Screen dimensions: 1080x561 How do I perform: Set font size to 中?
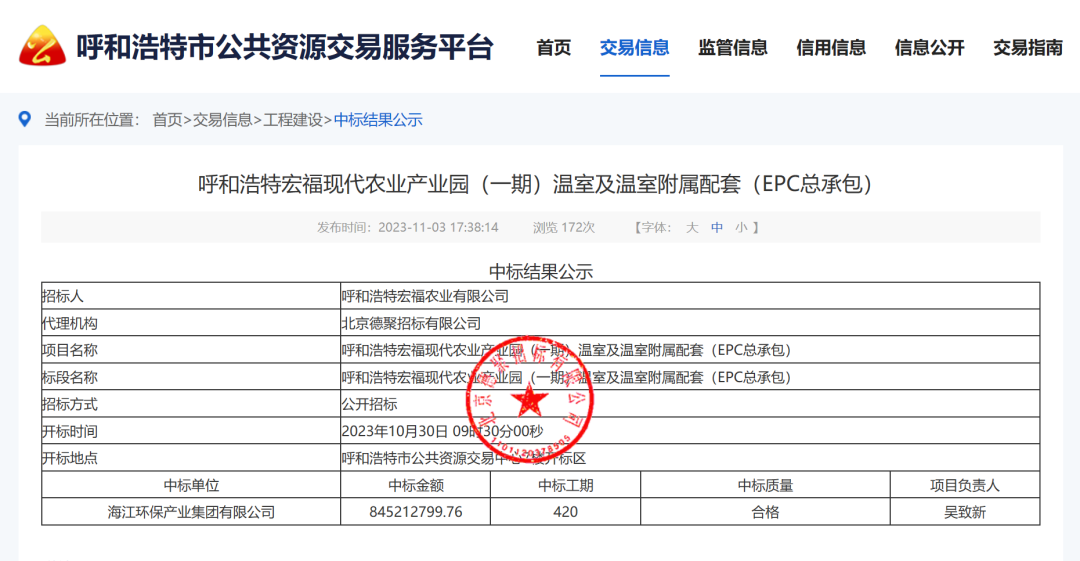coord(717,228)
